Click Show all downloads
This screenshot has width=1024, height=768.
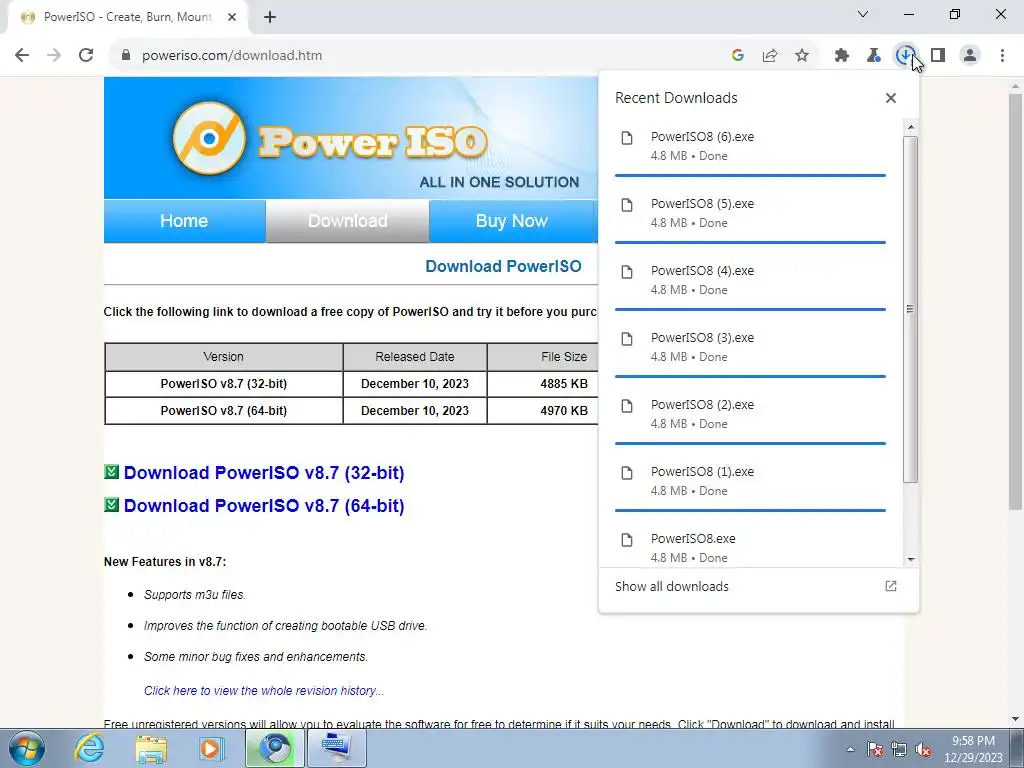pos(672,586)
